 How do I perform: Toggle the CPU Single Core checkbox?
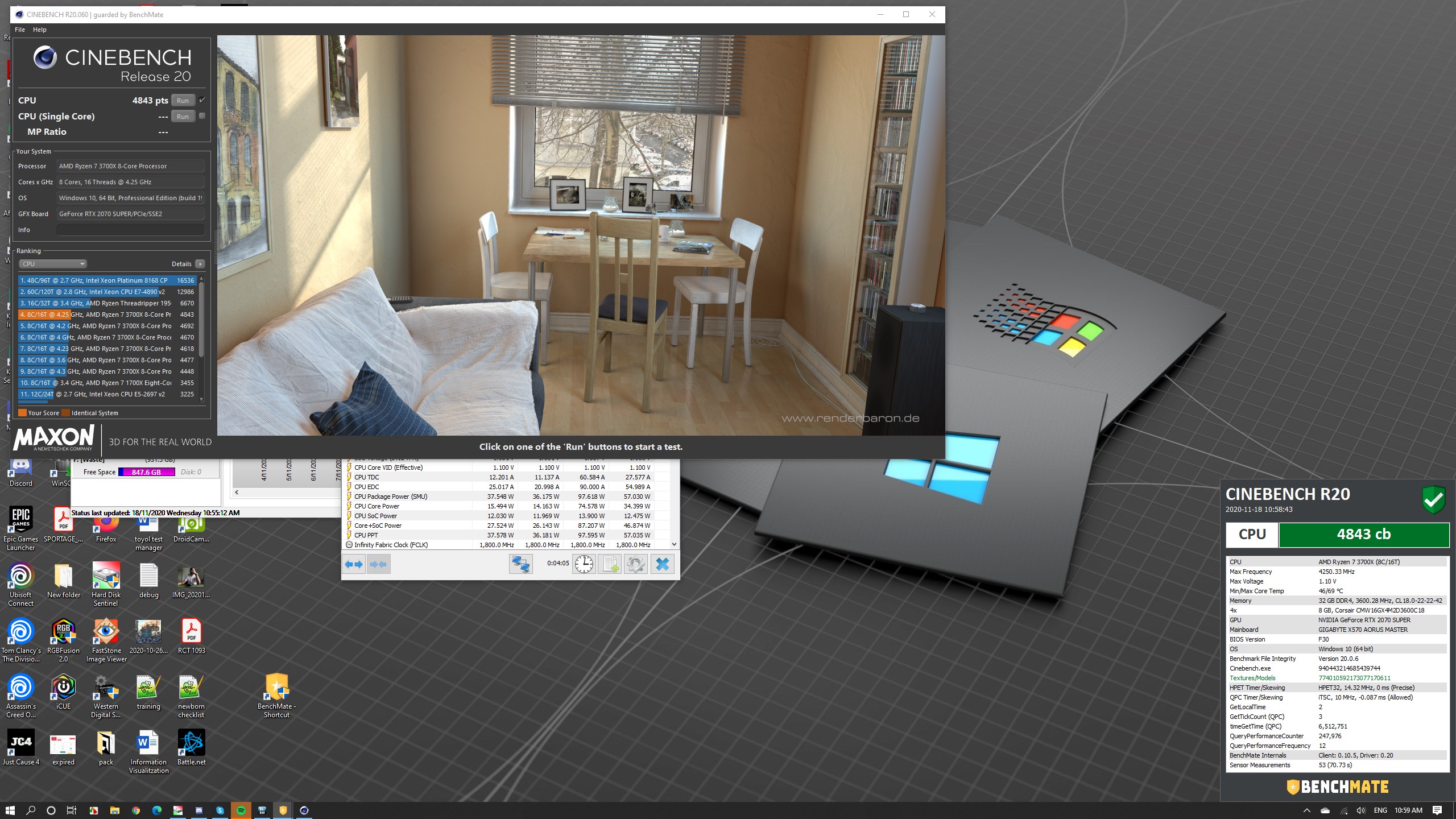[202, 116]
